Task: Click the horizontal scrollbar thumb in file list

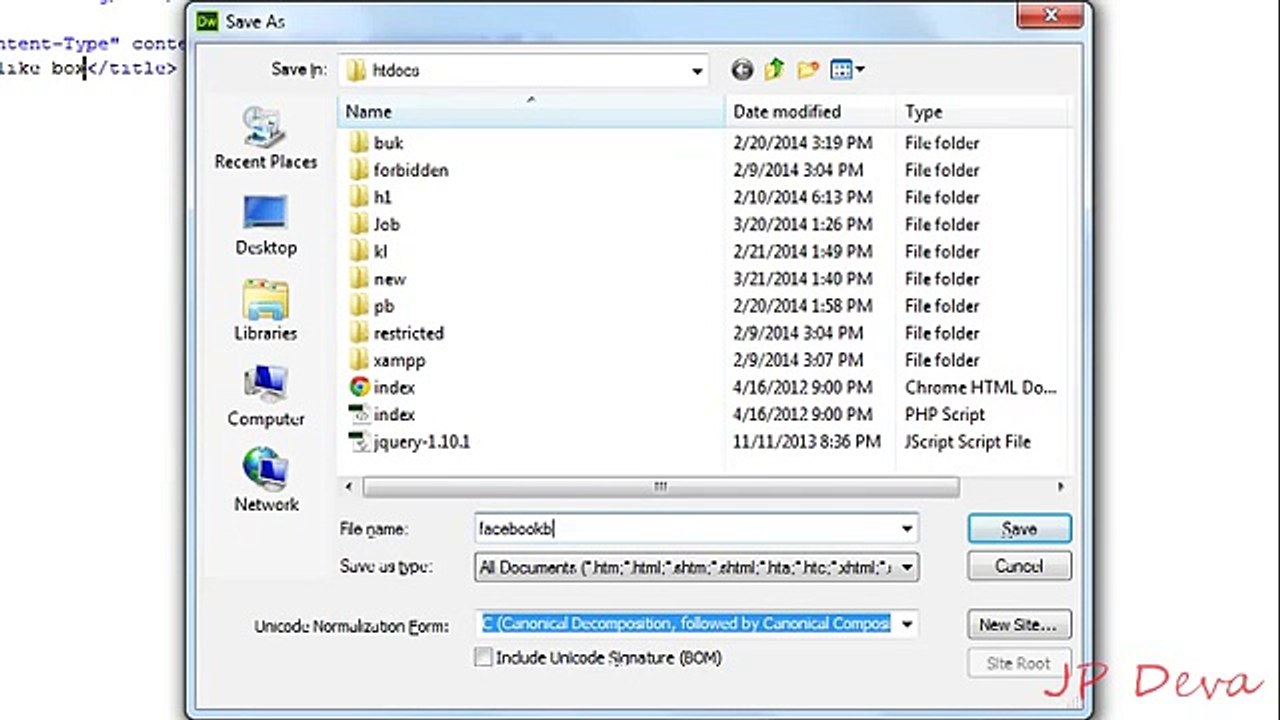Action: point(660,487)
